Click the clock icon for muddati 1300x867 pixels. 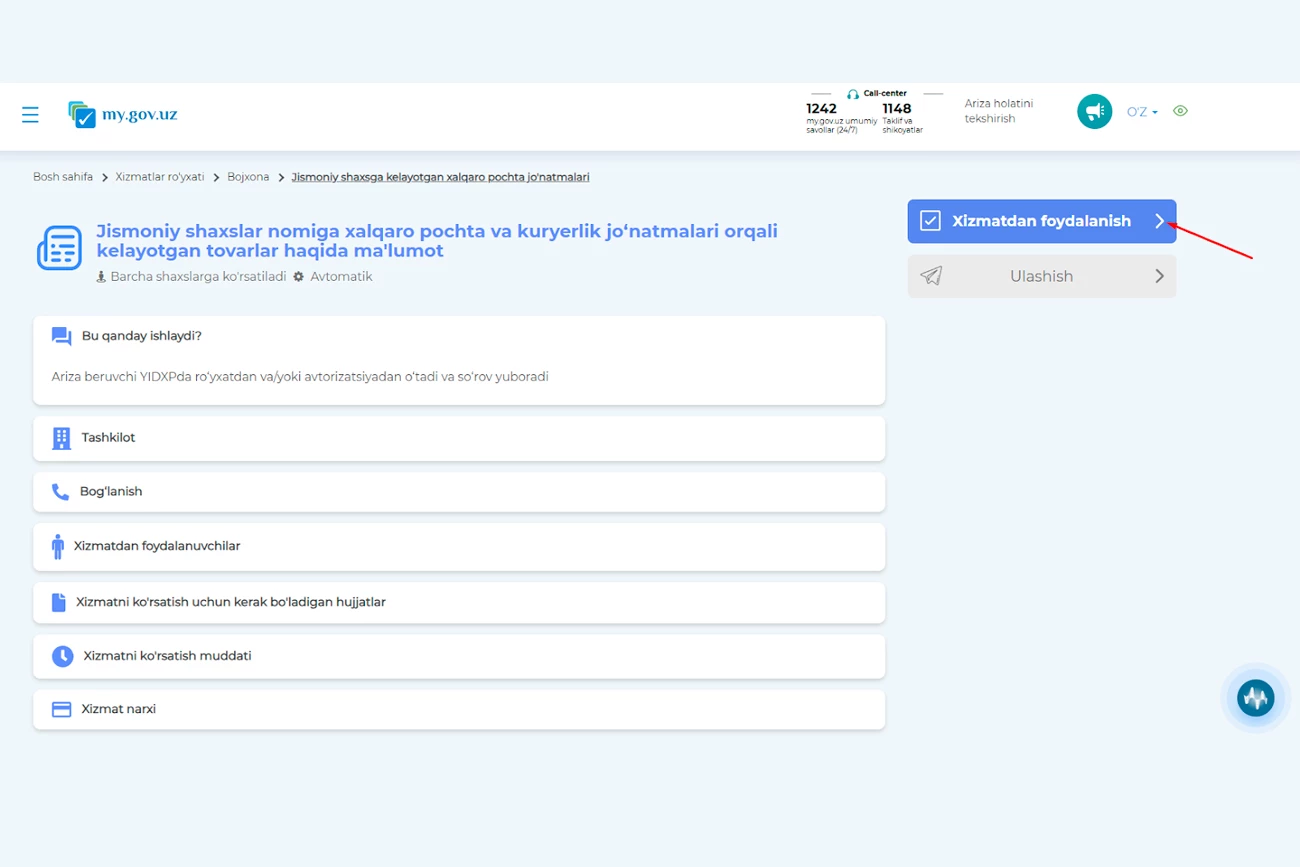coord(62,656)
